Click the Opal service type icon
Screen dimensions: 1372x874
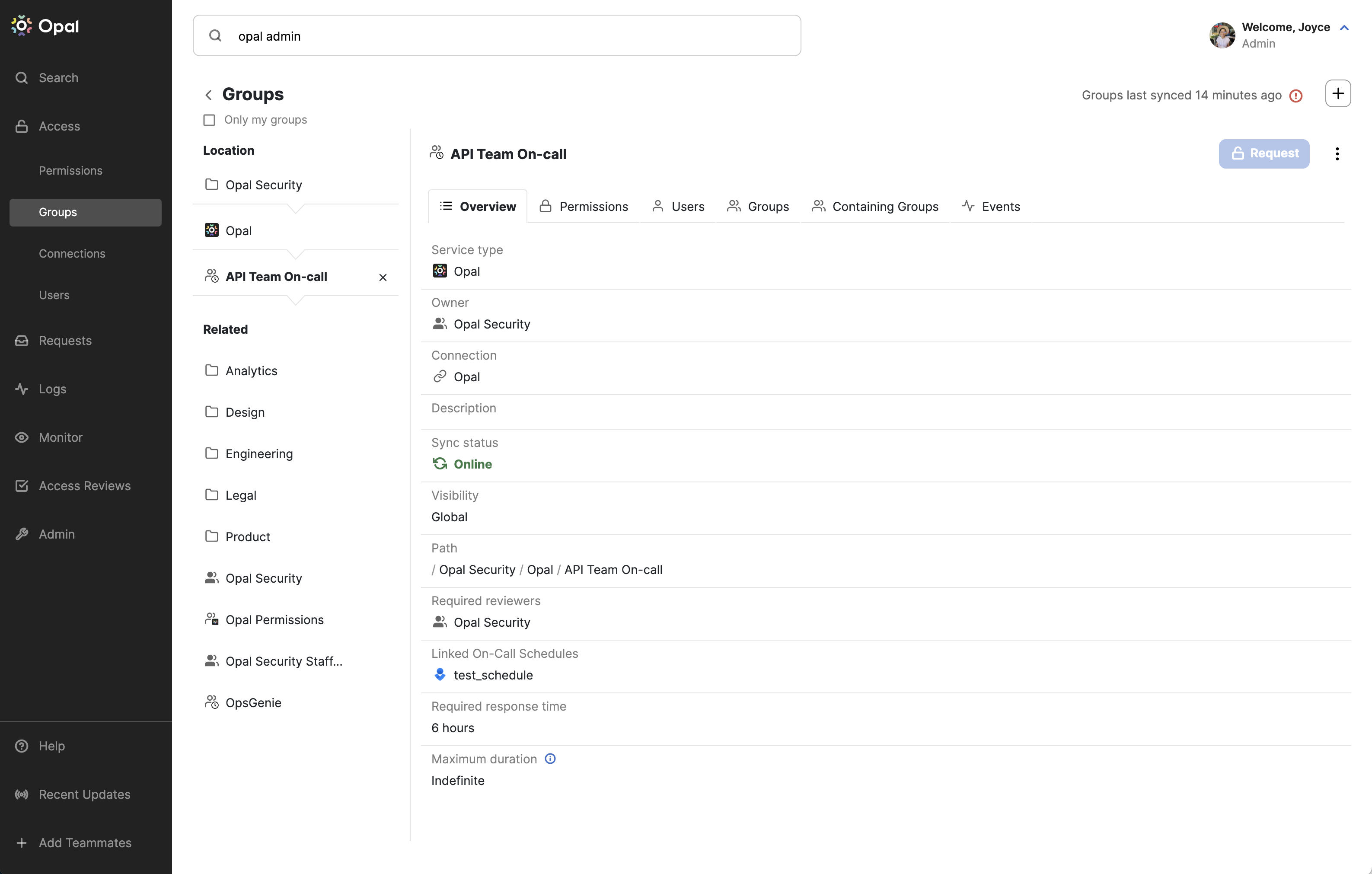click(440, 271)
